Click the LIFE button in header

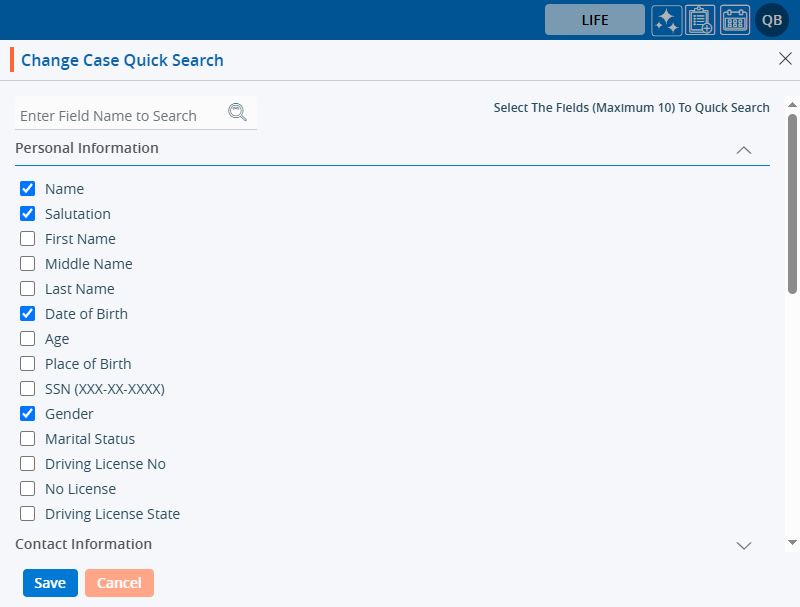(594, 20)
